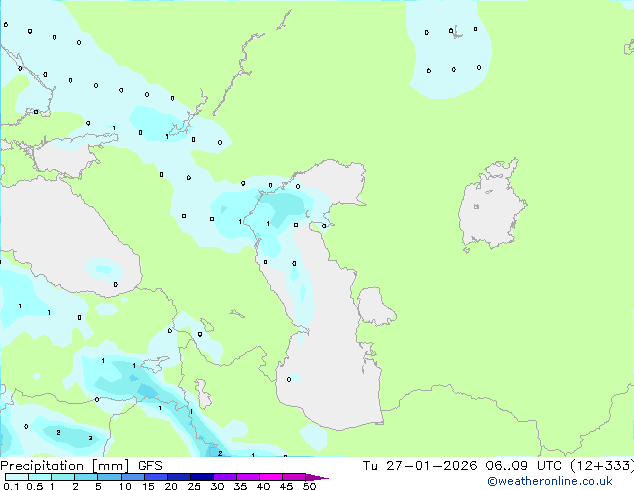The image size is (634, 490).
Task: Click the '(12+333)' forecast offset text
Action: [x=602, y=466]
